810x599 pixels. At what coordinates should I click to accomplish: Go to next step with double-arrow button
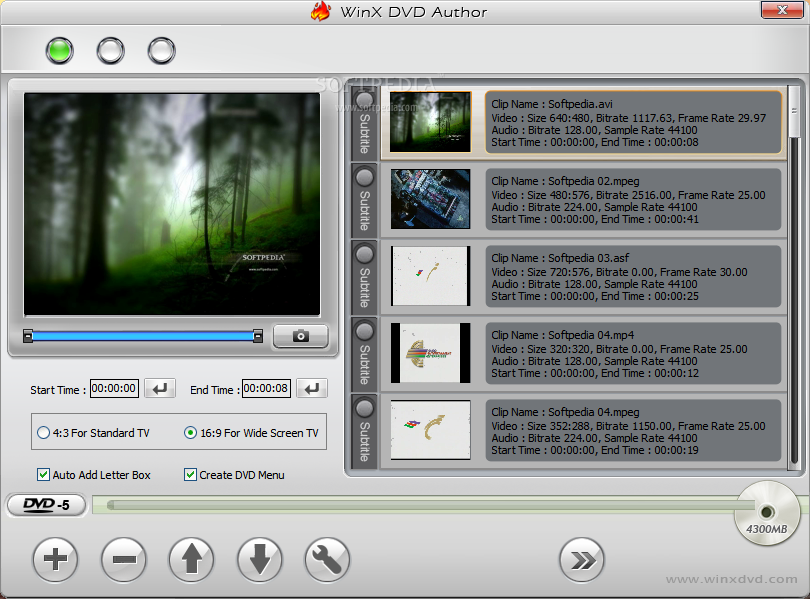click(582, 559)
